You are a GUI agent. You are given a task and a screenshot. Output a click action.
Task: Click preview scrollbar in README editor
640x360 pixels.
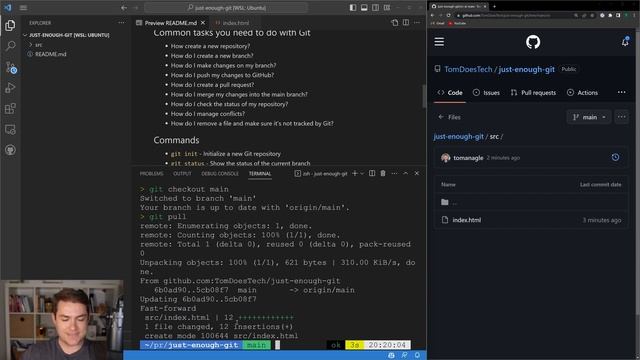[x=424, y=96]
